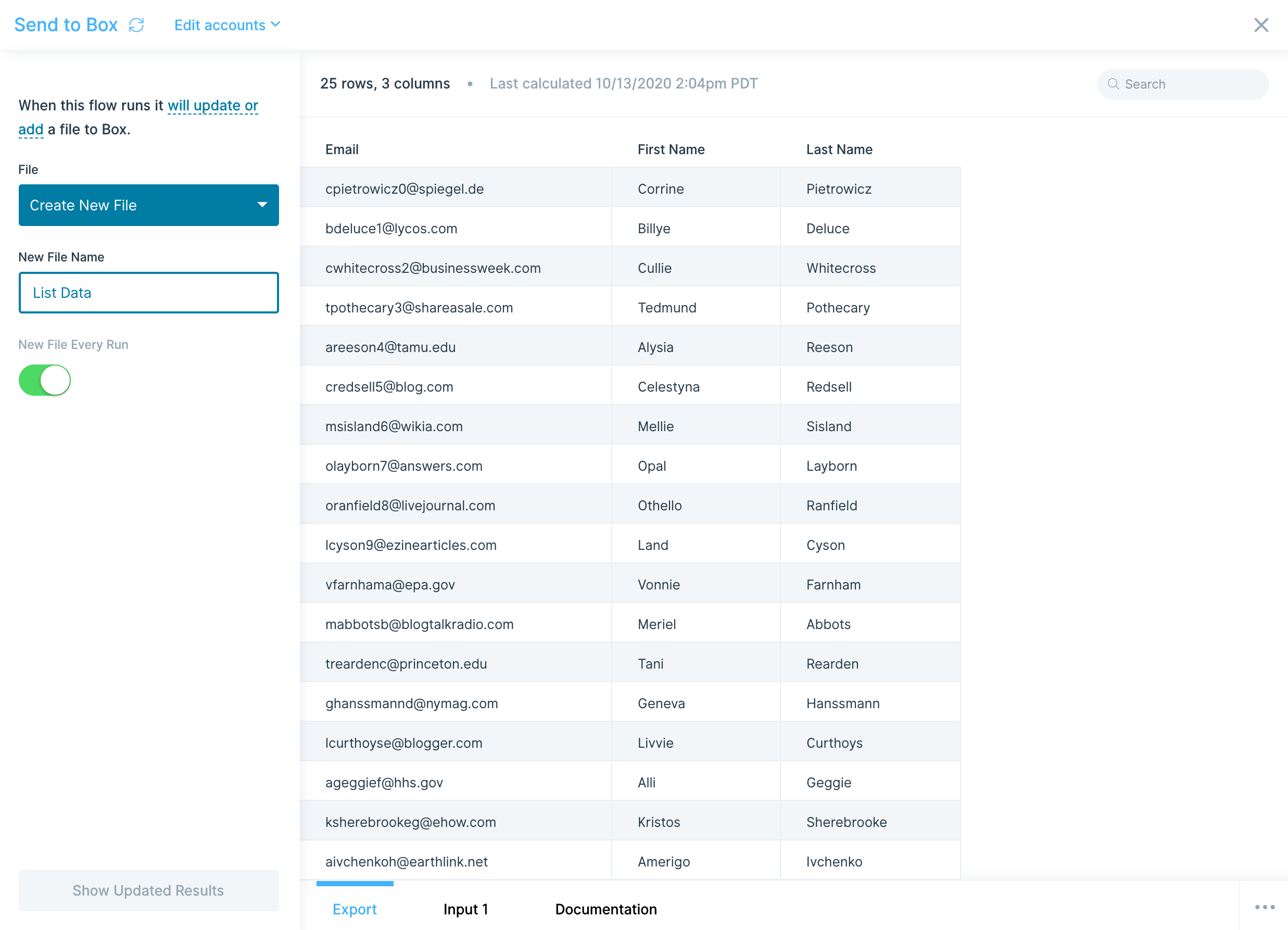Click inside the Search field
The width and height of the screenshot is (1288, 930).
pyautogui.click(x=1183, y=84)
